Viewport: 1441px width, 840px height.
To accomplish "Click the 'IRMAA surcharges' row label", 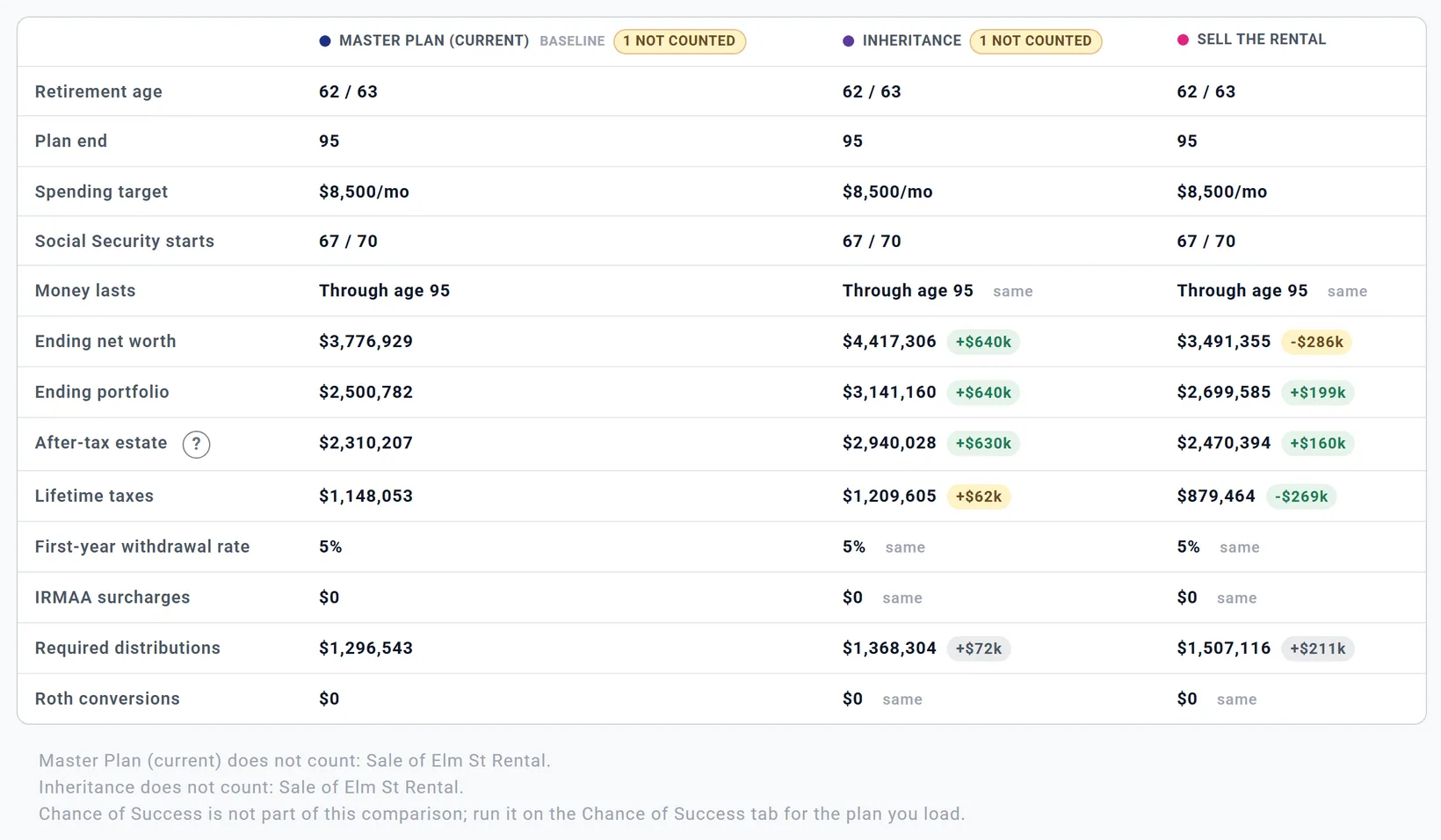I will (x=112, y=597).
